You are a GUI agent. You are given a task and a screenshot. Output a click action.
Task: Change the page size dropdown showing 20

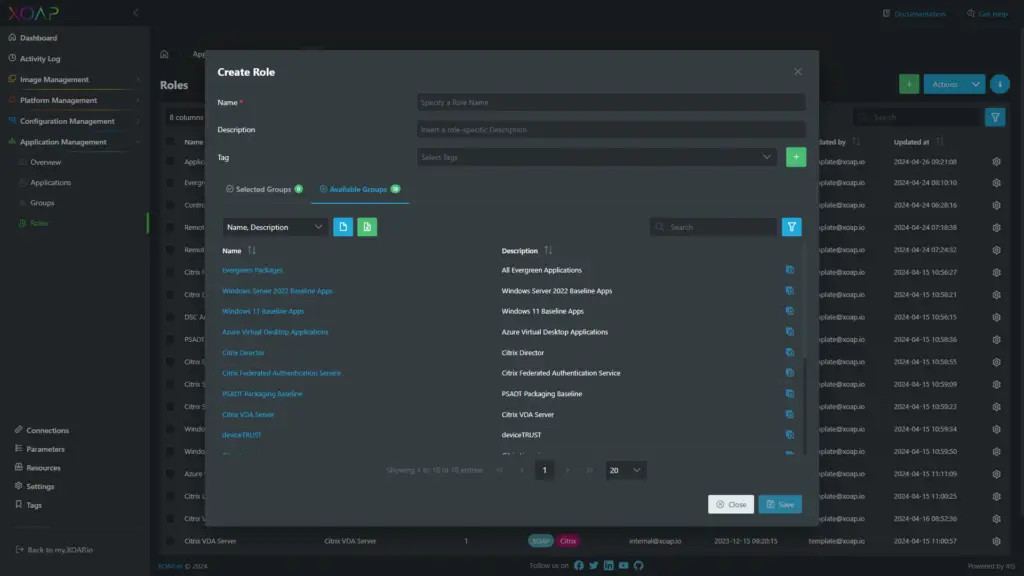(x=626, y=470)
